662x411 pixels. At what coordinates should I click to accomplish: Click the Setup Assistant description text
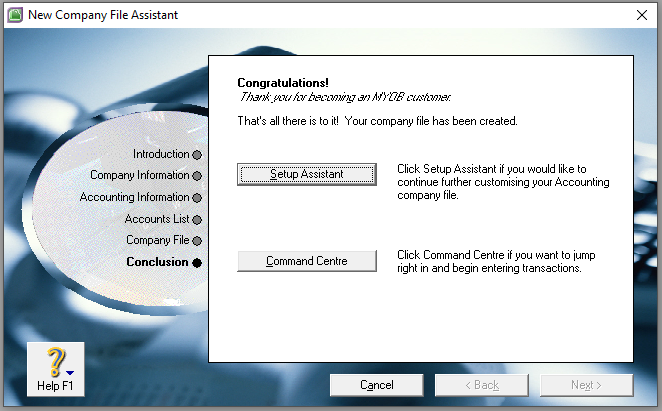click(x=503, y=182)
